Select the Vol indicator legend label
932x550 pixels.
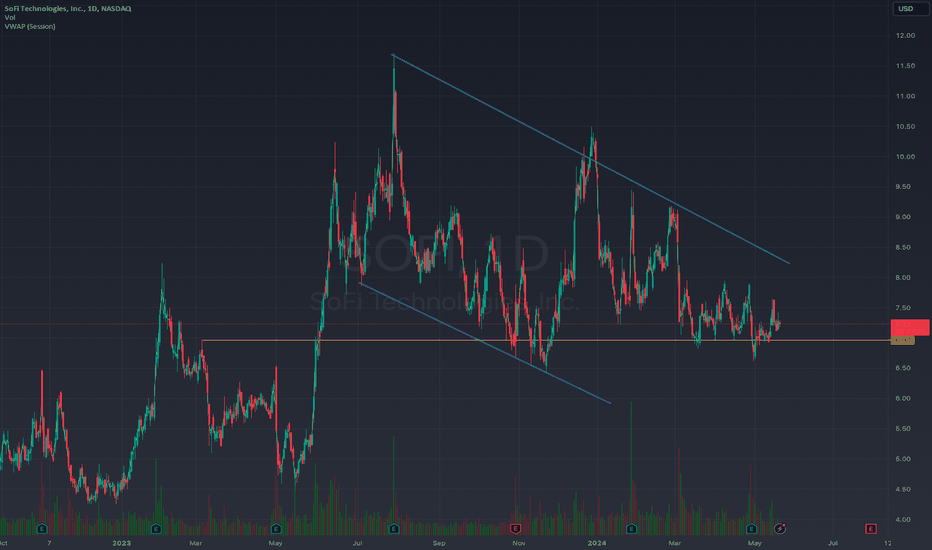click(x=10, y=17)
